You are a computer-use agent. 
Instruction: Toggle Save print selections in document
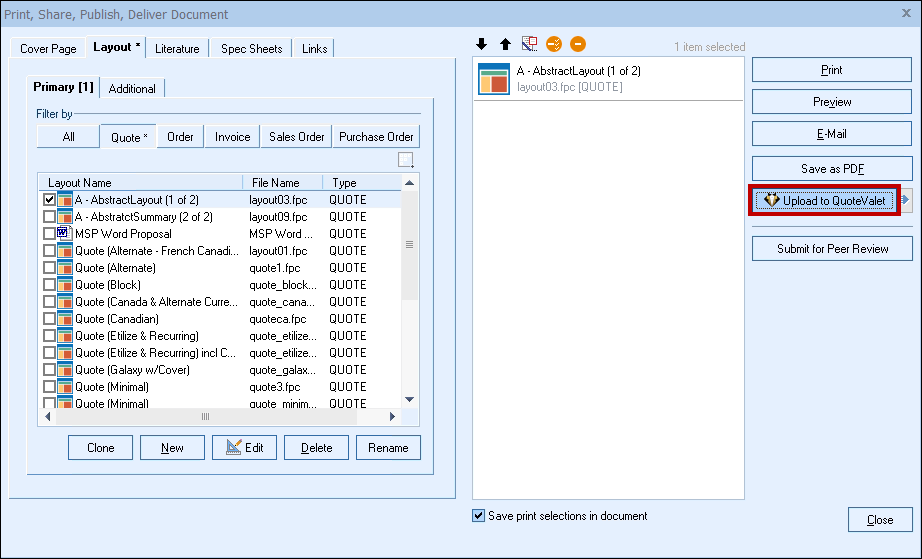tap(478, 516)
